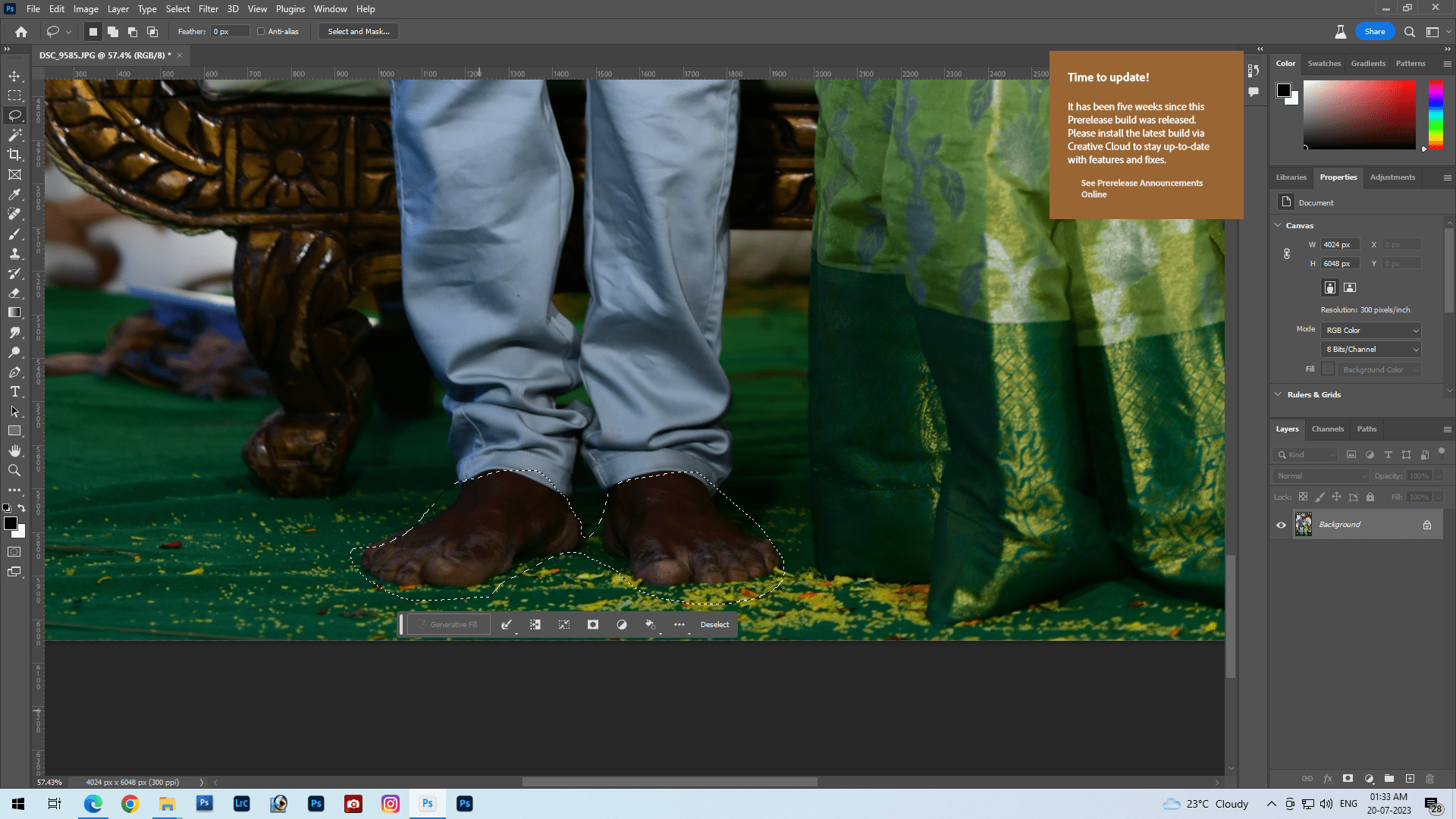
Task: Click the Deselect button
Action: click(x=714, y=624)
